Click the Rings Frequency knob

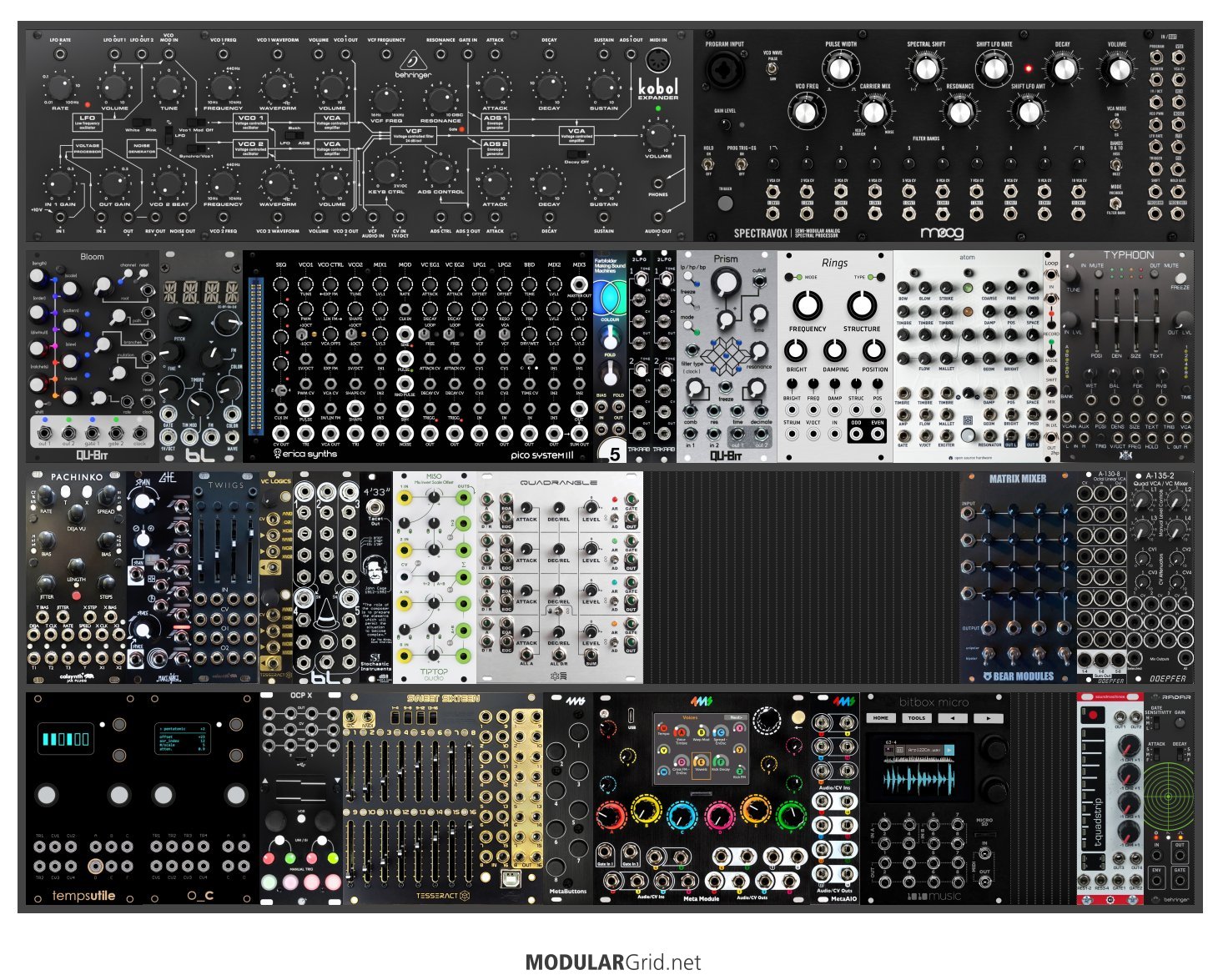point(807,305)
